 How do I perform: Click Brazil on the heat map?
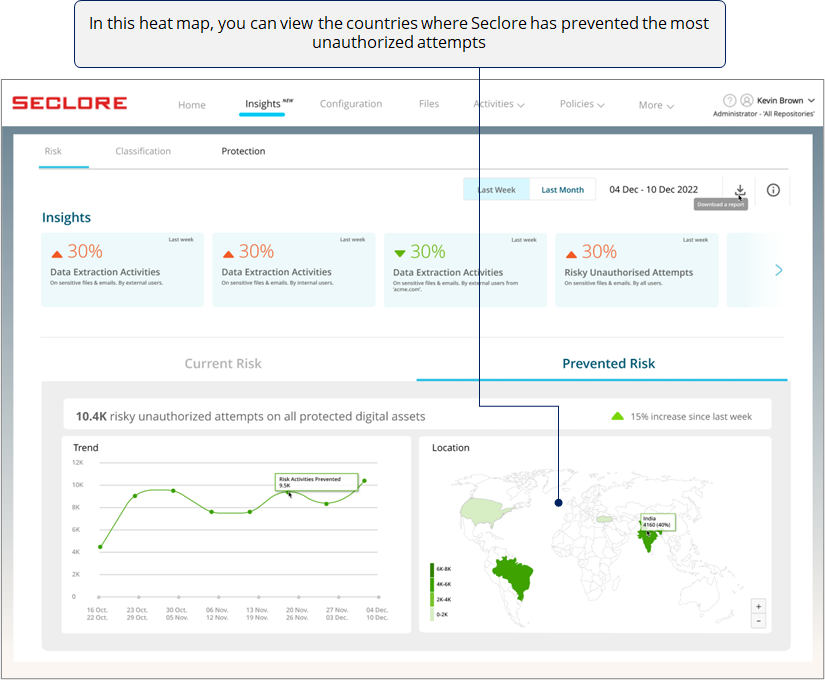tap(515, 575)
